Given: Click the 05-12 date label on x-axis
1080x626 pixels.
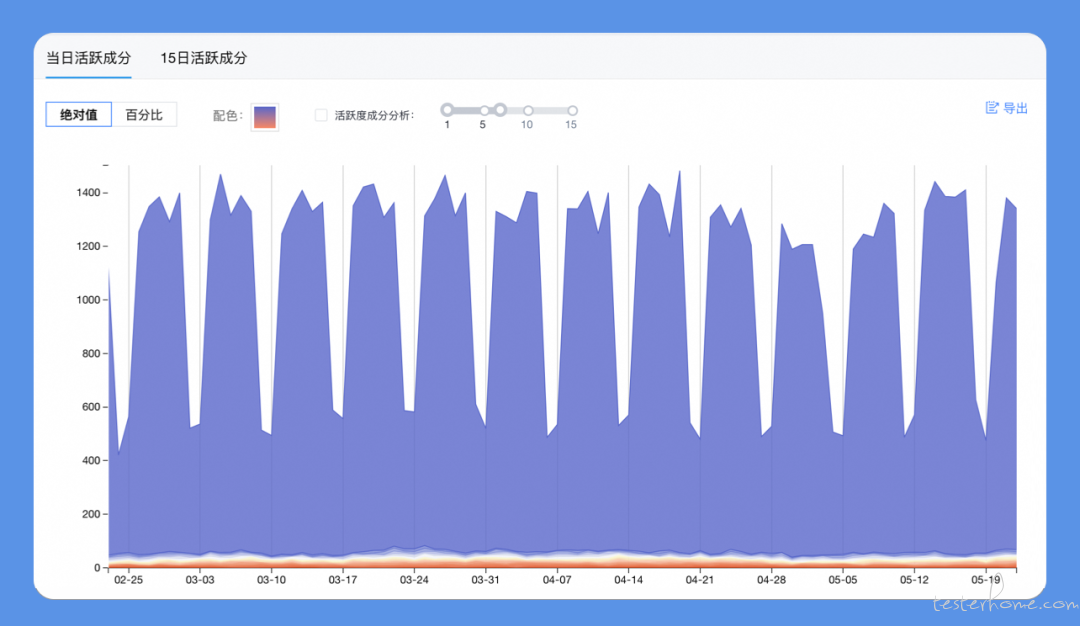Looking at the screenshot, I should (x=914, y=580).
